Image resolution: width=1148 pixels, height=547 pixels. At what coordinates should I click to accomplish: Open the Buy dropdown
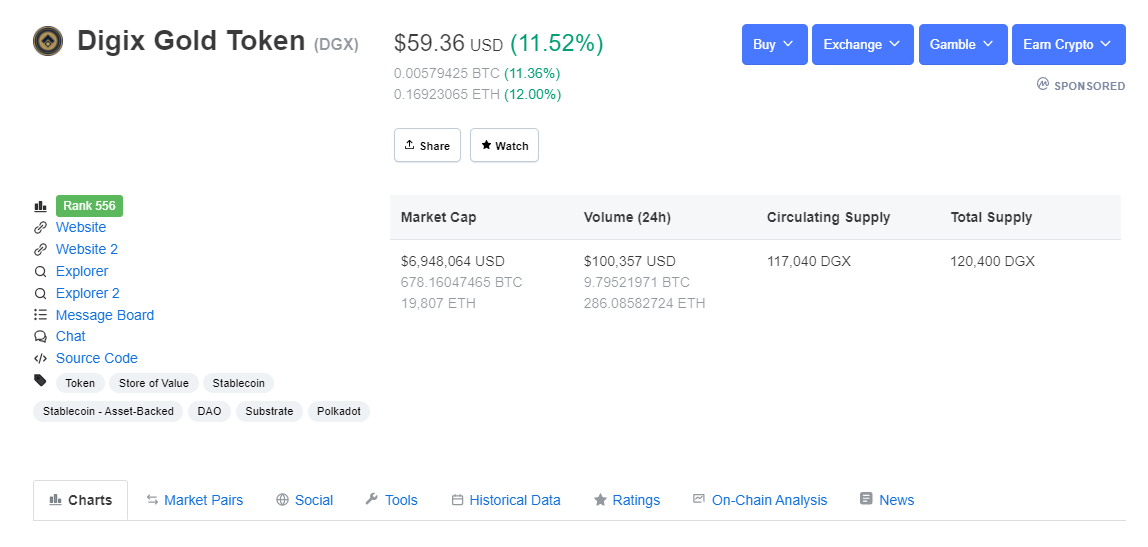[x=775, y=45]
